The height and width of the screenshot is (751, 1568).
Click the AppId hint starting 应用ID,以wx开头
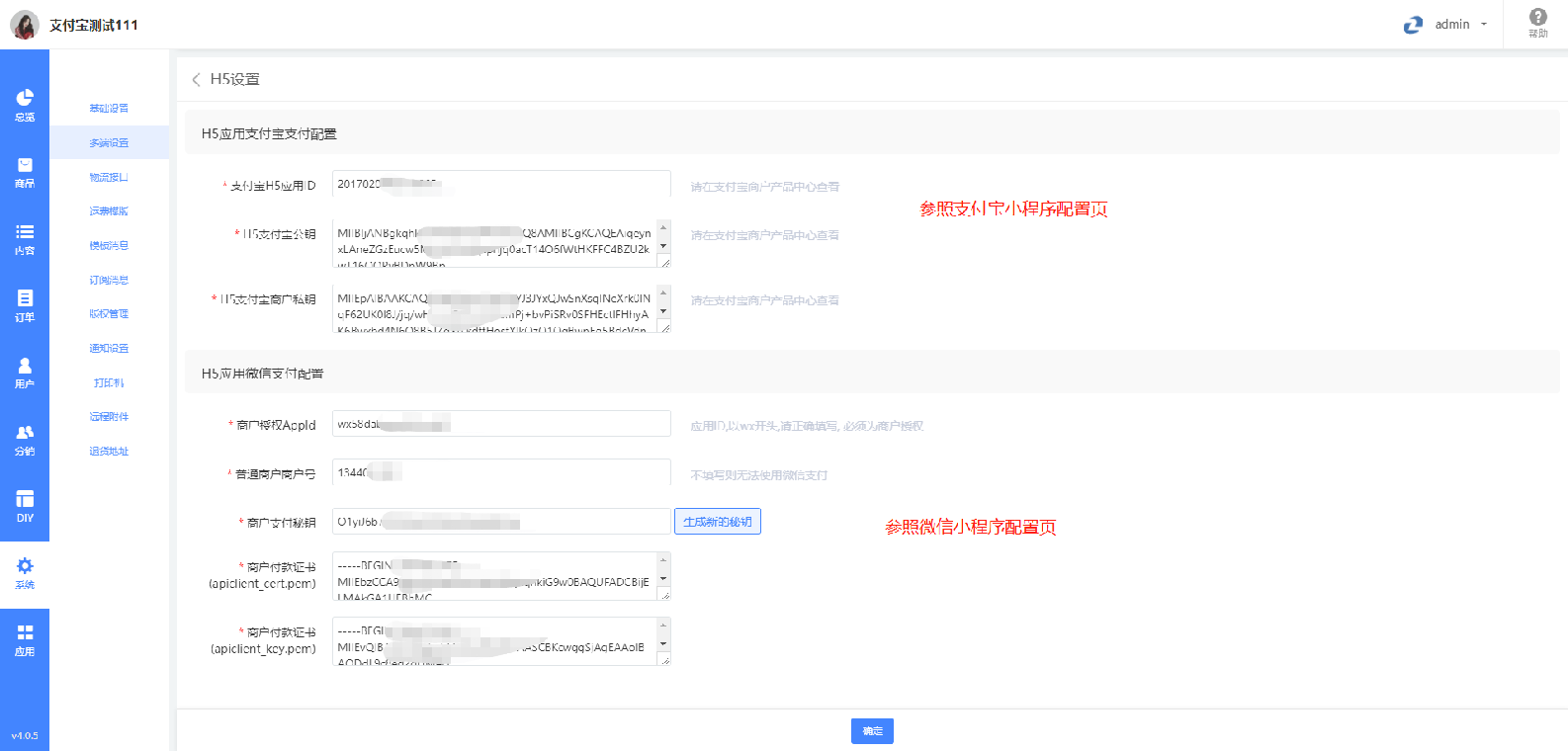pyautogui.click(x=807, y=426)
